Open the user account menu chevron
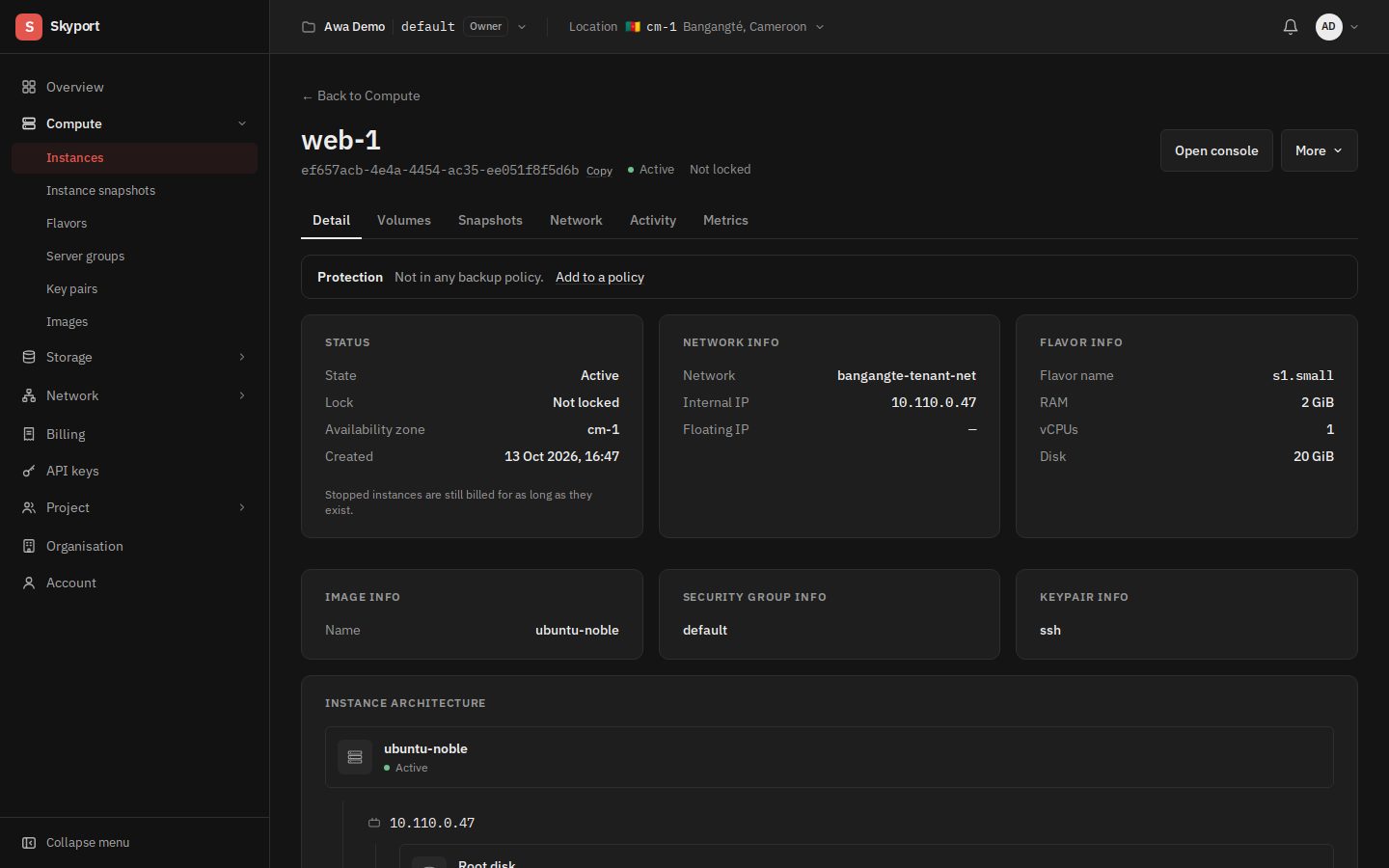 tap(1354, 27)
